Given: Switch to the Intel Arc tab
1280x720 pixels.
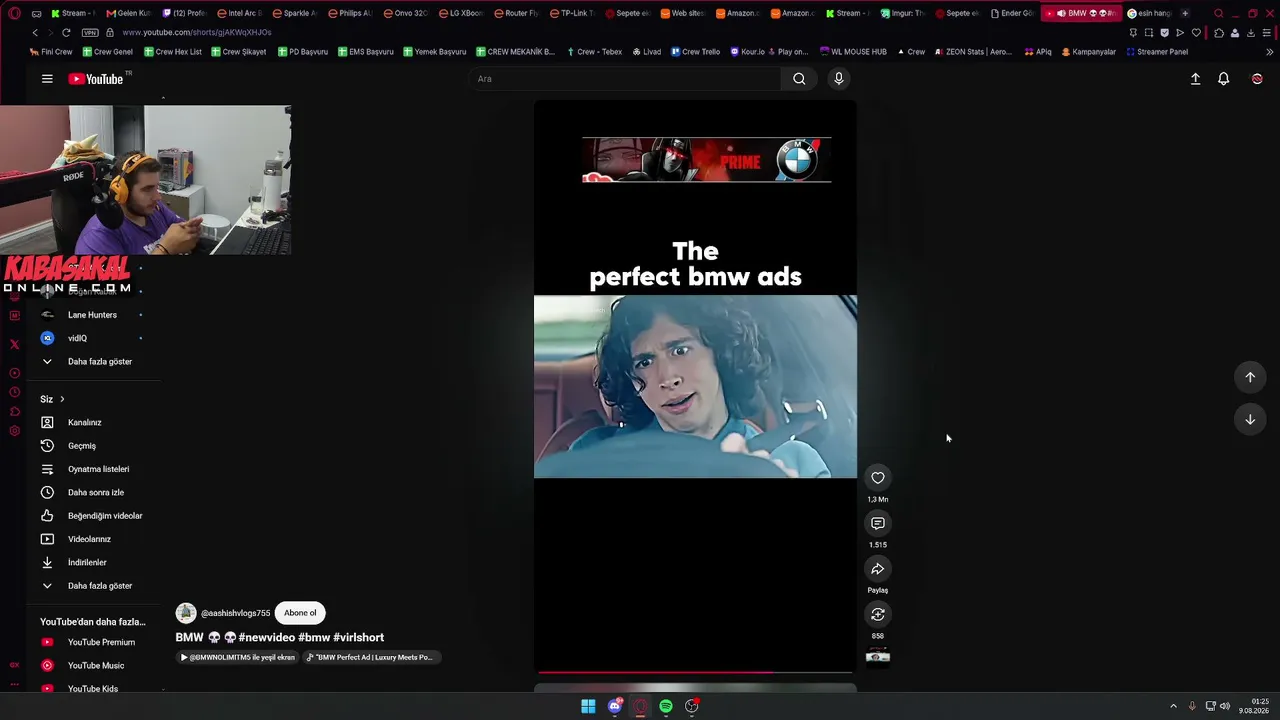Looking at the screenshot, I should click(239, 13).
